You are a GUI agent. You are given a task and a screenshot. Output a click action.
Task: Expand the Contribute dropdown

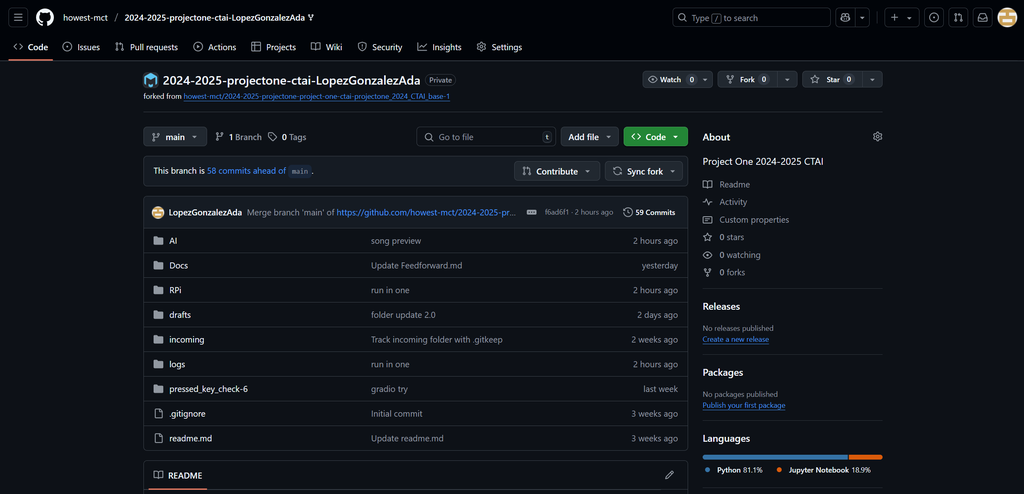tap(557, 171)
